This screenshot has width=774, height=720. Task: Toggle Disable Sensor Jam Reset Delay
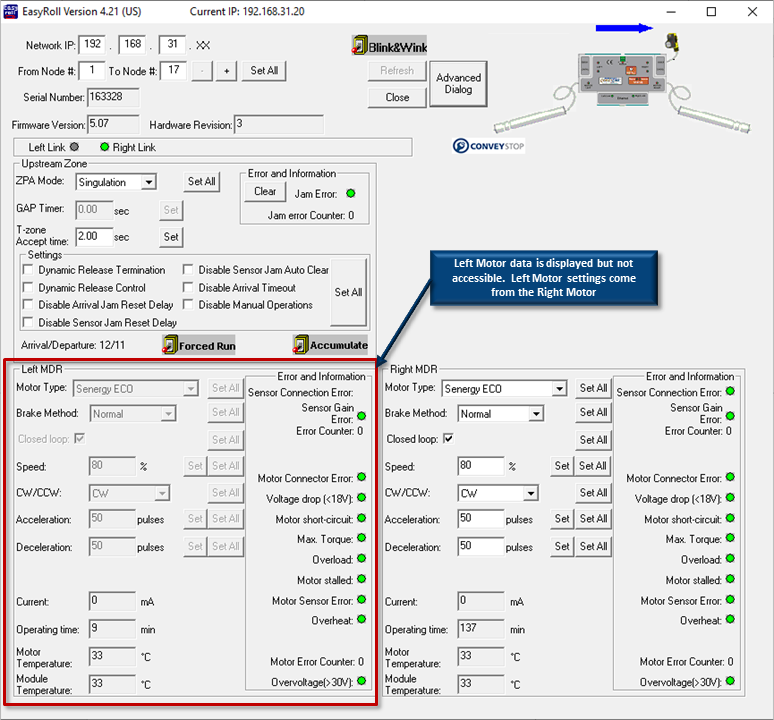28,322
